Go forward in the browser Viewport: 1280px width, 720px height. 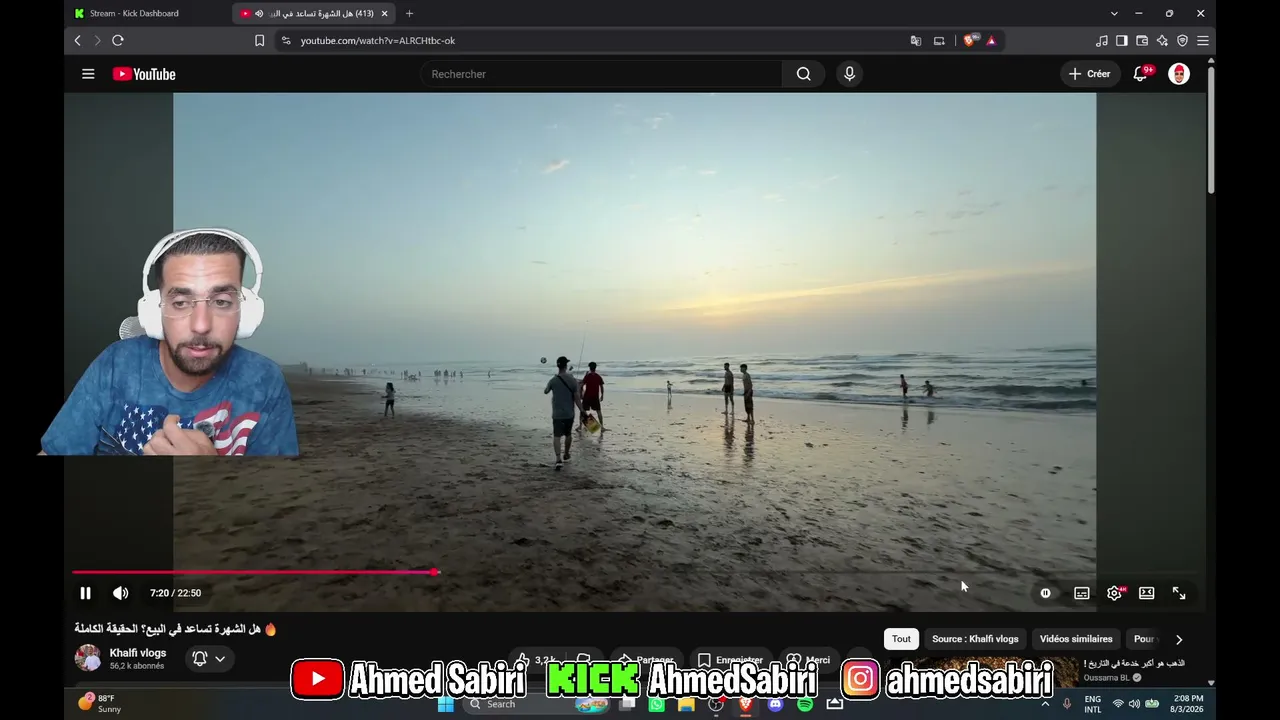point(97,40)
